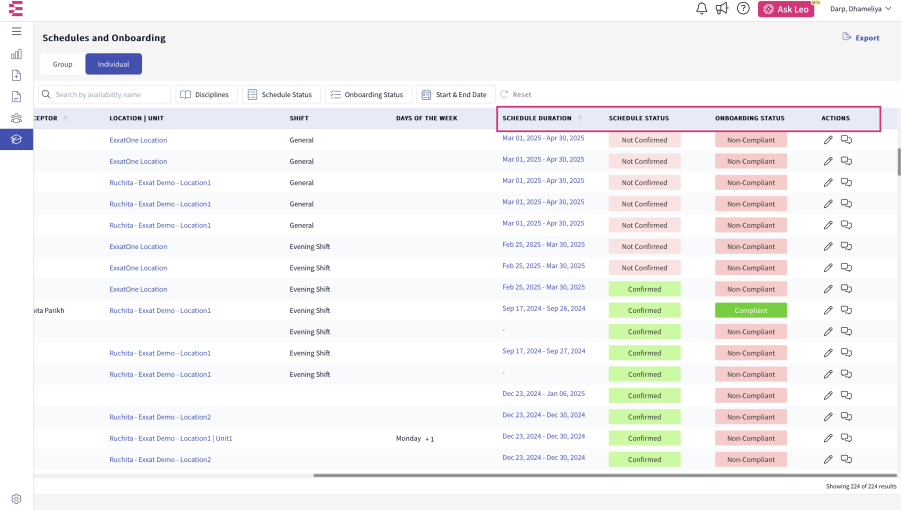Open the graduation cap sidebar icon
Image resolution: width=902 pixels, height=510 pixels.
pos(16,139)
